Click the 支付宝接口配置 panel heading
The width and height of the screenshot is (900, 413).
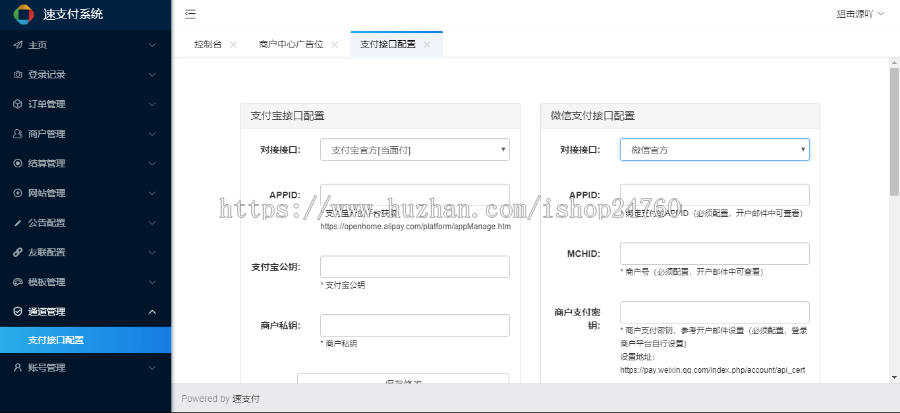[x=288, y=116]
